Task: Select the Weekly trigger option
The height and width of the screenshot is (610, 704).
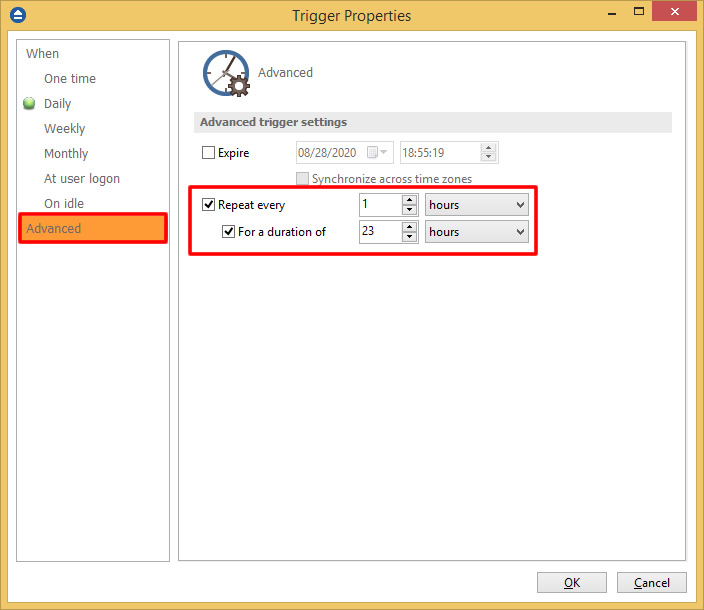Action: click(64, 129)
